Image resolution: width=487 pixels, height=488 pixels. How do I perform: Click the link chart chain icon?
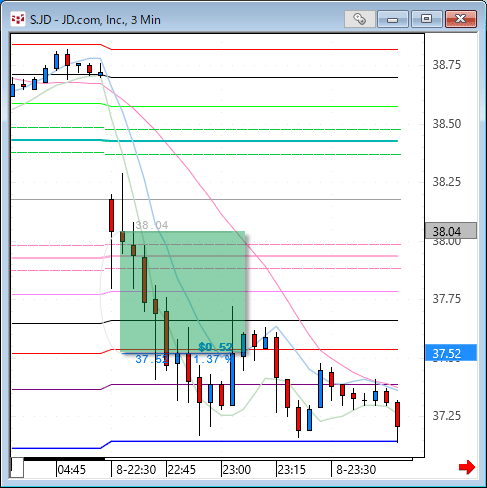point(359,19)
